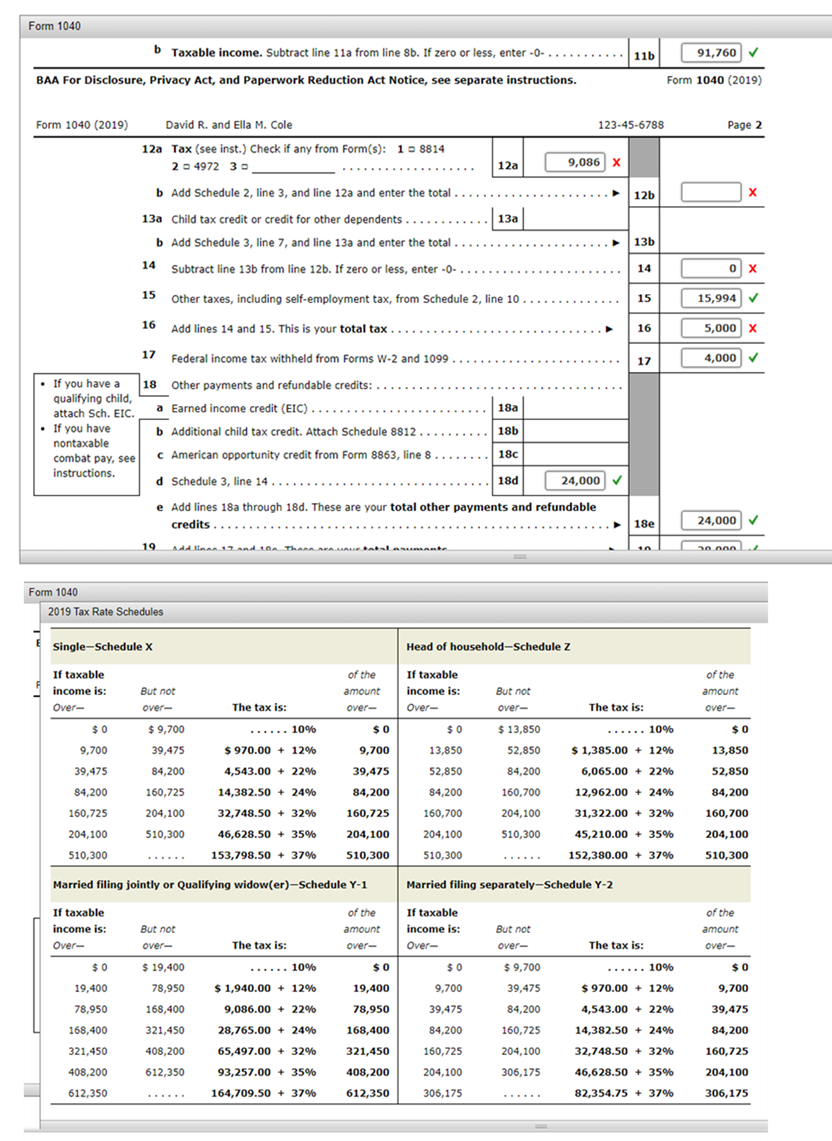This screenshot has width=832, height=1141.
Task: Click the checkmark icon on partially visible line 19
Action: (755, 547)
